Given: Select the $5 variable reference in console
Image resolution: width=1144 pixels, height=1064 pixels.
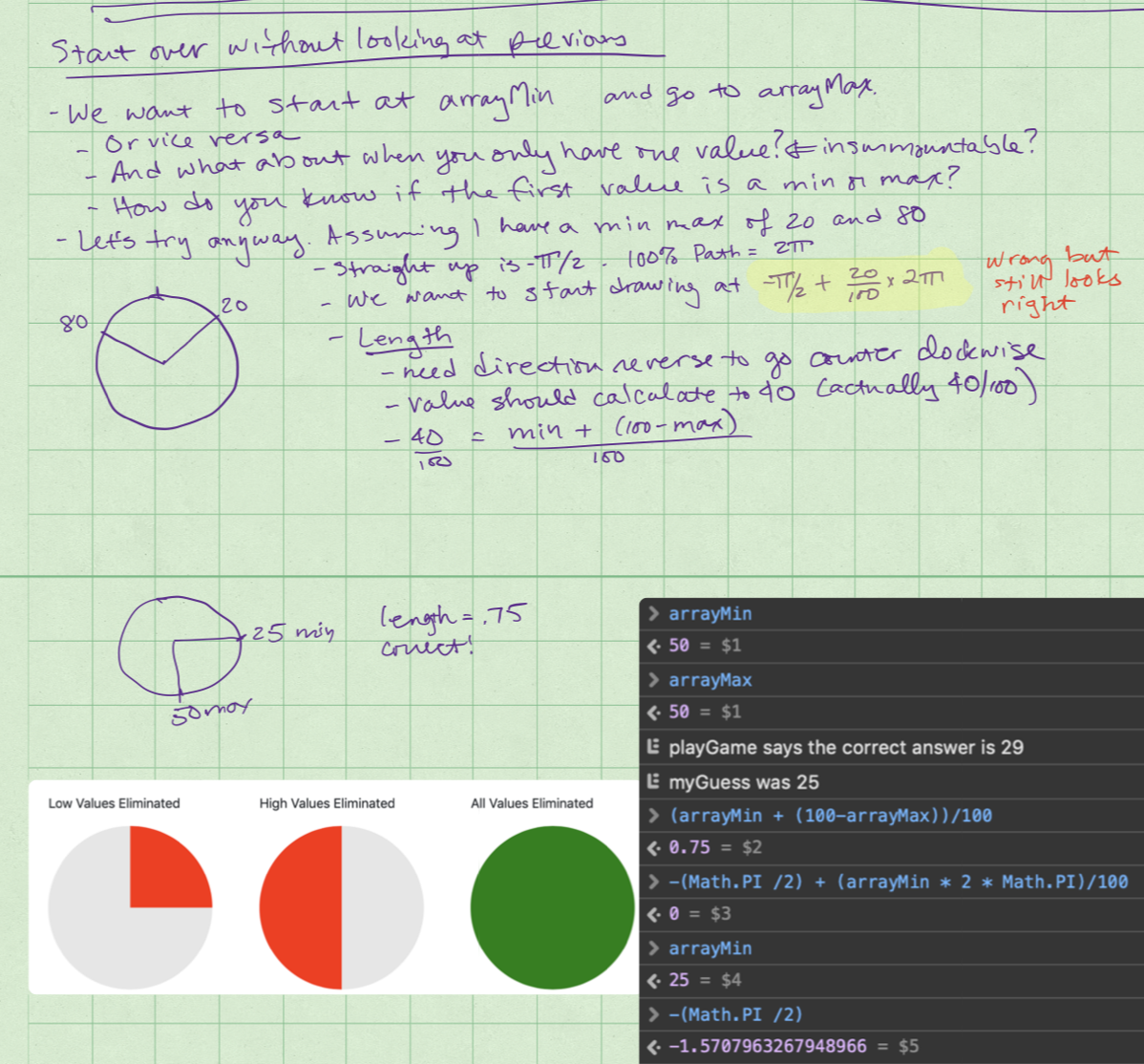Looking at the screenshot, I should [x=908, y=1046].
